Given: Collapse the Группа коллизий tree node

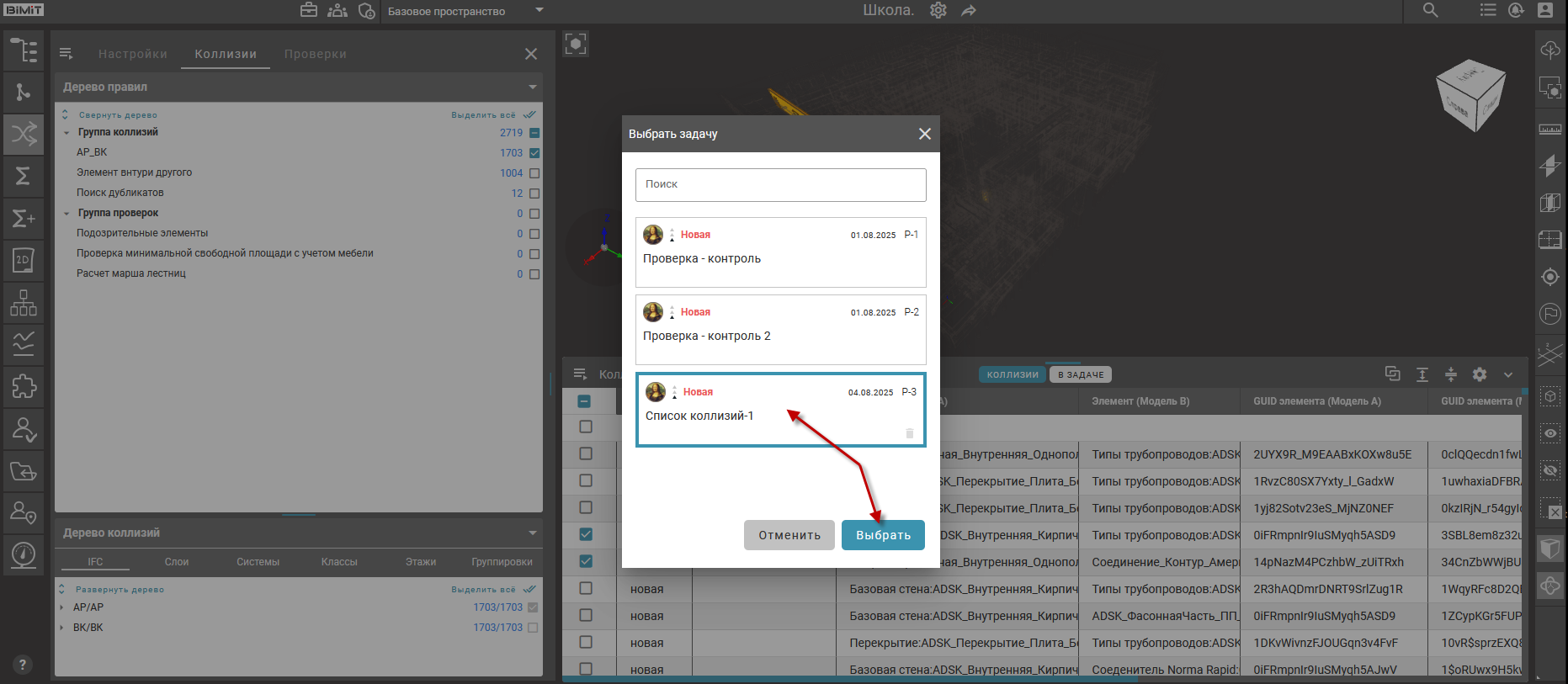Looking at the screenshot, I should pyautogui.click(x=66, y=133).
